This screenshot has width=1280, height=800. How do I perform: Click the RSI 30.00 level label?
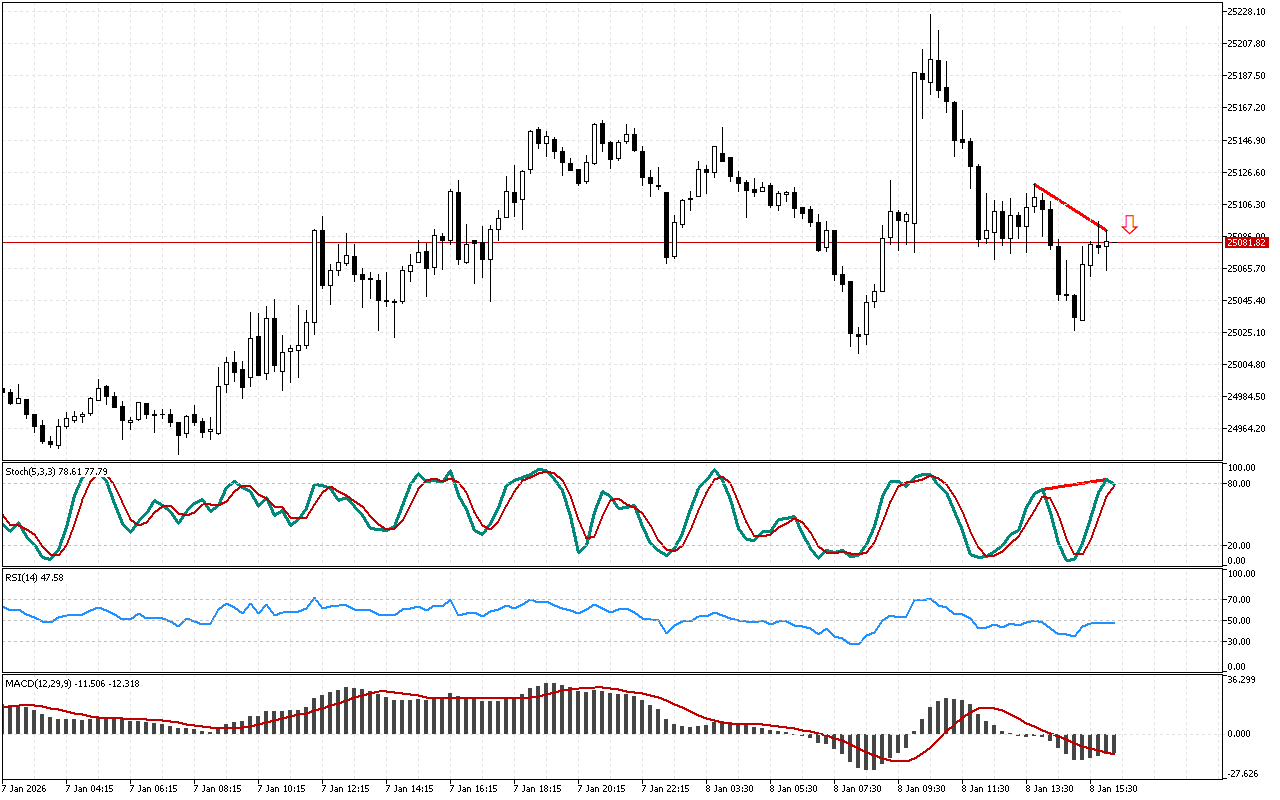[1240, 641]
